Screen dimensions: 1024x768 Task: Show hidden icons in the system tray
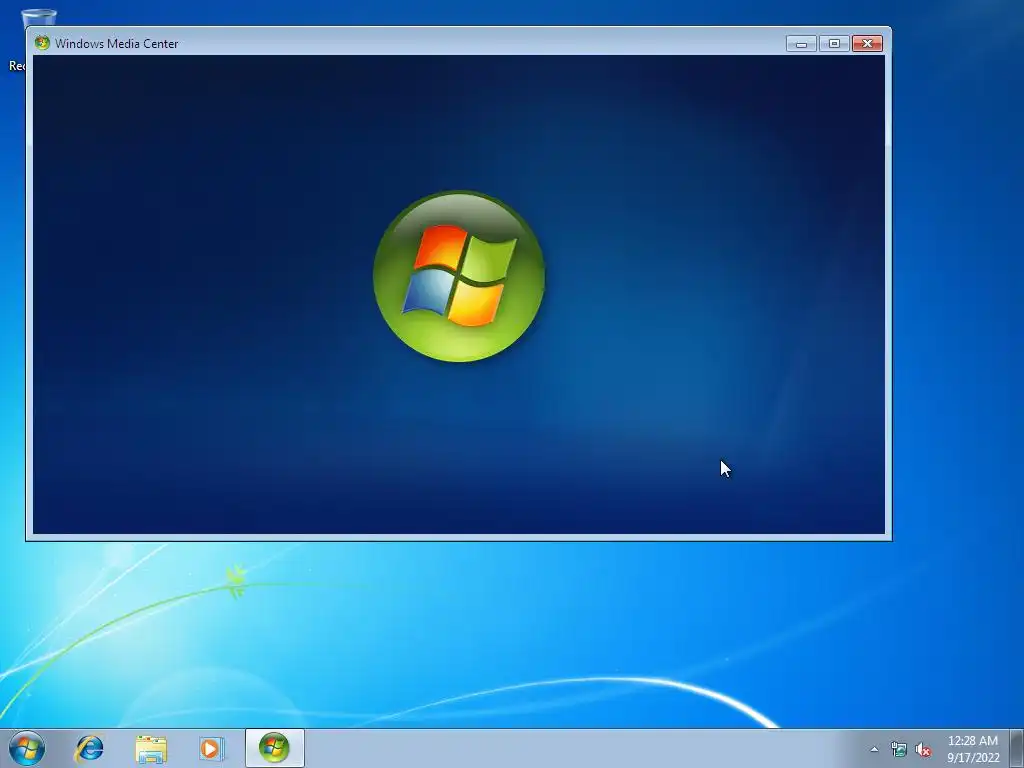coord(874,749)
